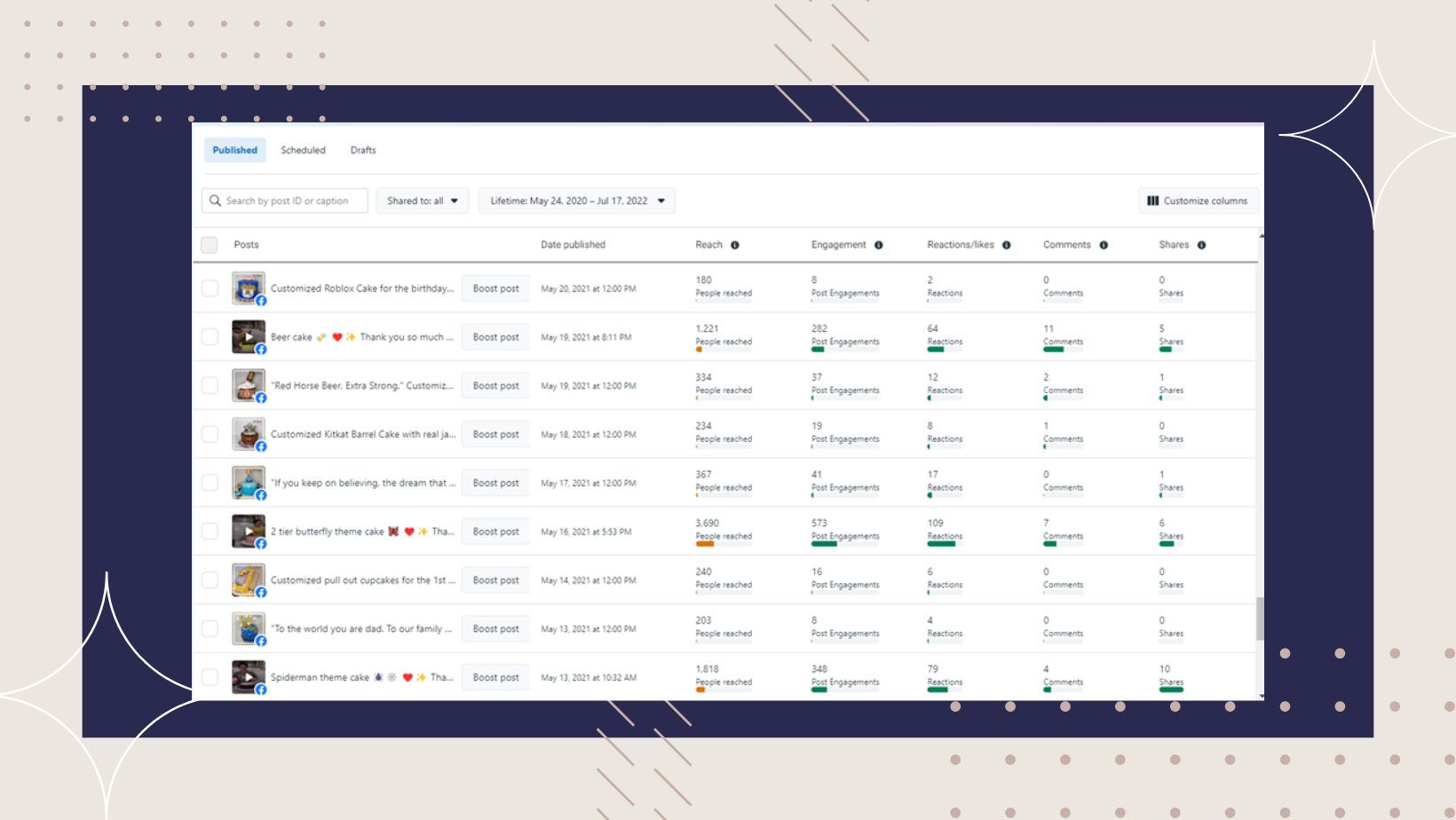
Task: Focus the Search by post ID field
Action: click(x=285, y=201)
